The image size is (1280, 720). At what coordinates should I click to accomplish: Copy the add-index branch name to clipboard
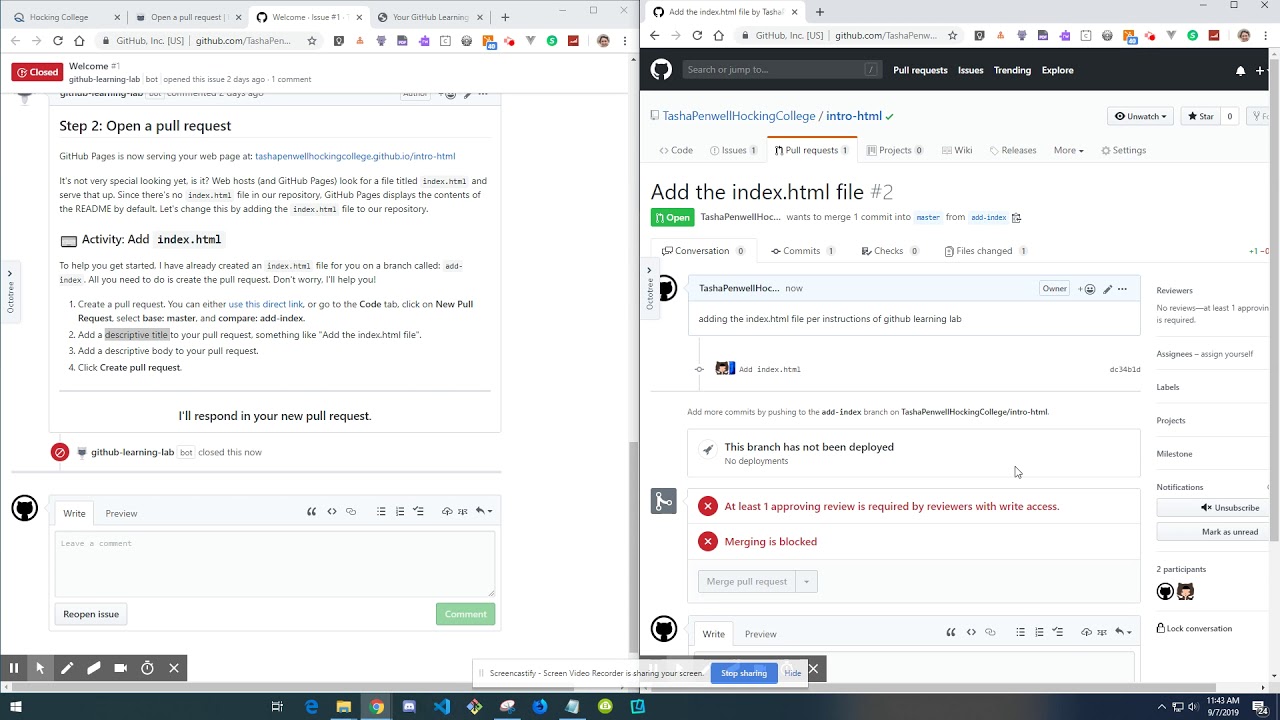coord(1016,218)
